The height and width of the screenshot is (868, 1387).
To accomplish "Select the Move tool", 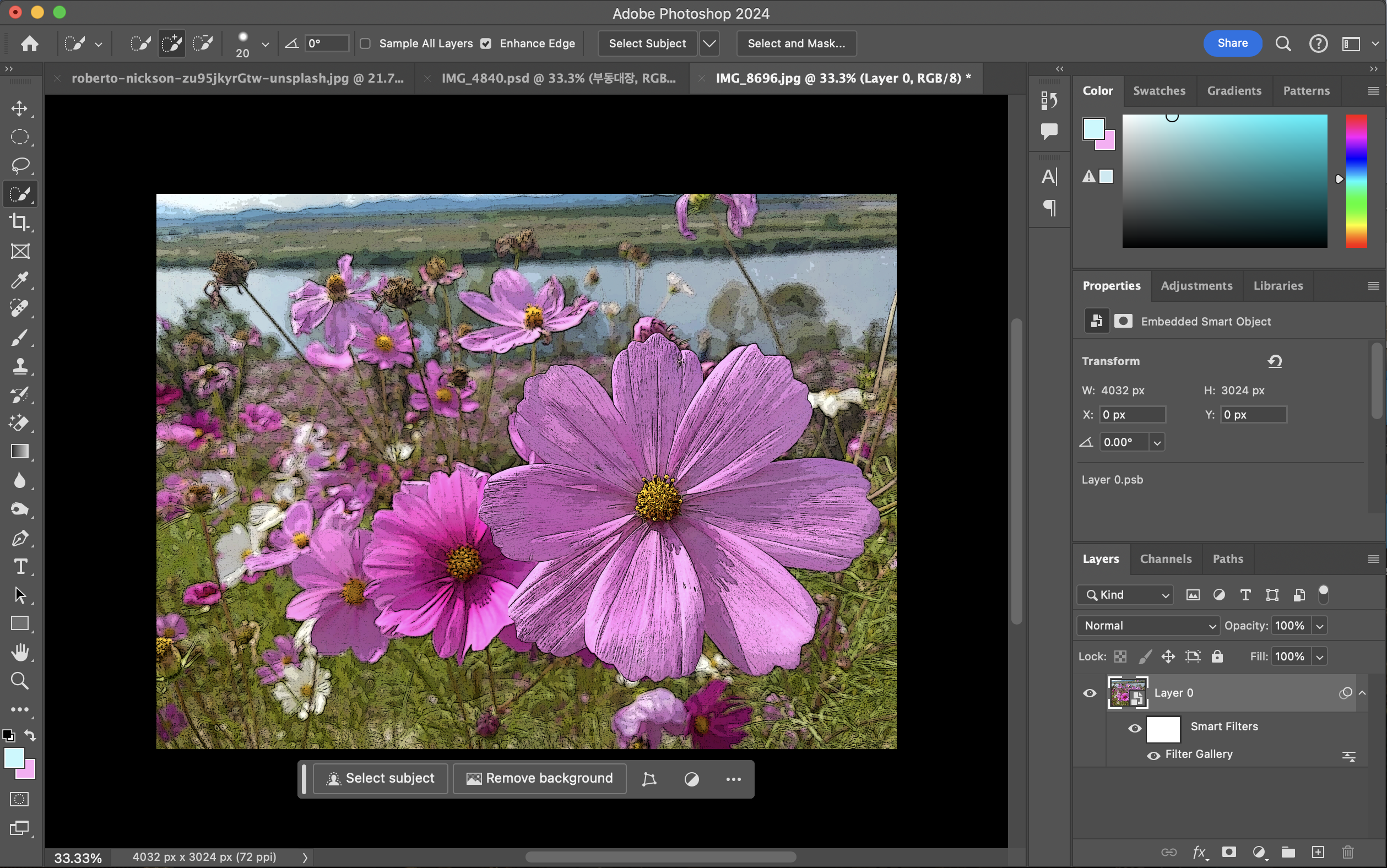I will [x=19, y=109].
